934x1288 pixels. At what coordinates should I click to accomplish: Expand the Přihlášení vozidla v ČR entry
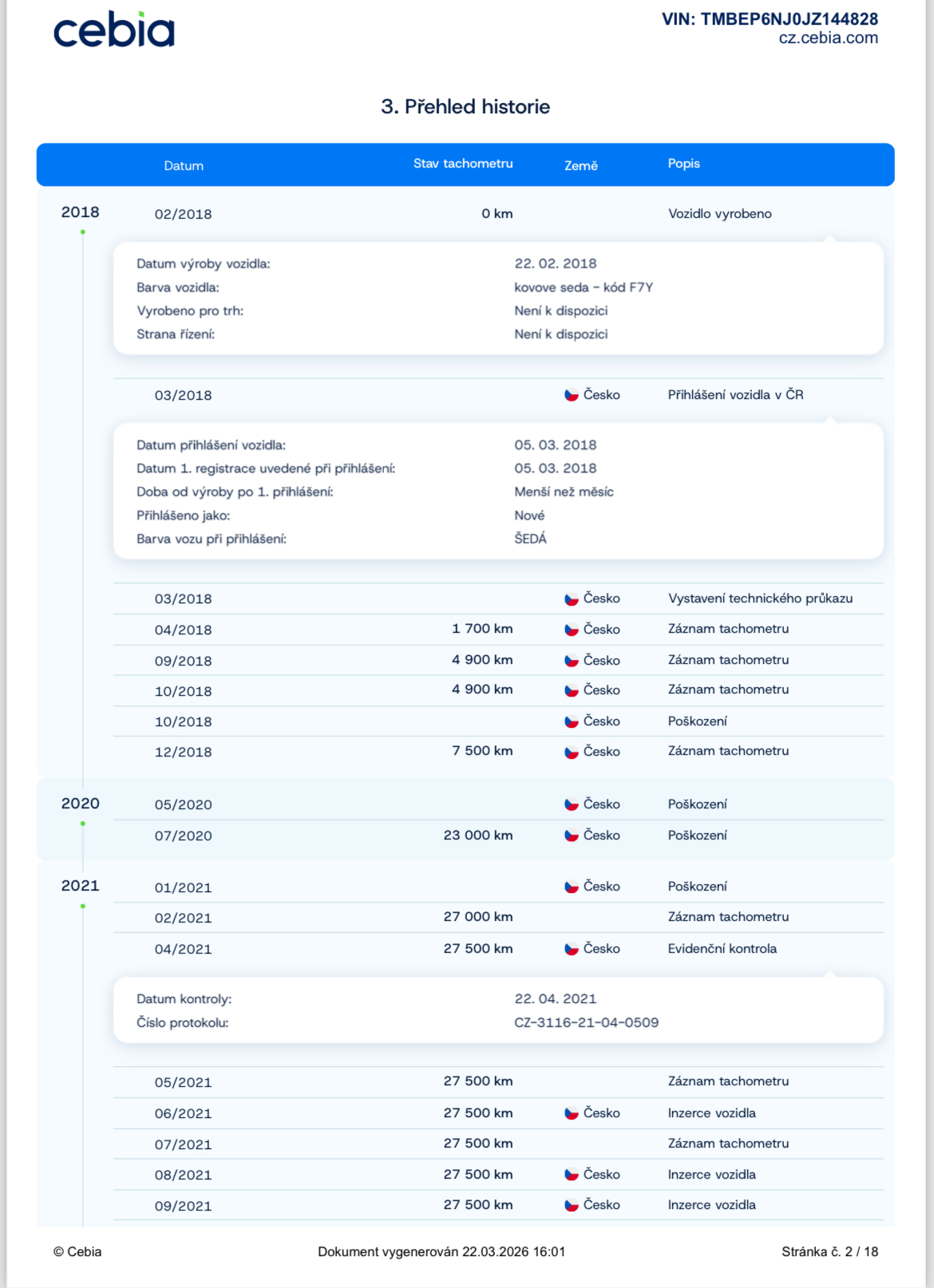735,395
